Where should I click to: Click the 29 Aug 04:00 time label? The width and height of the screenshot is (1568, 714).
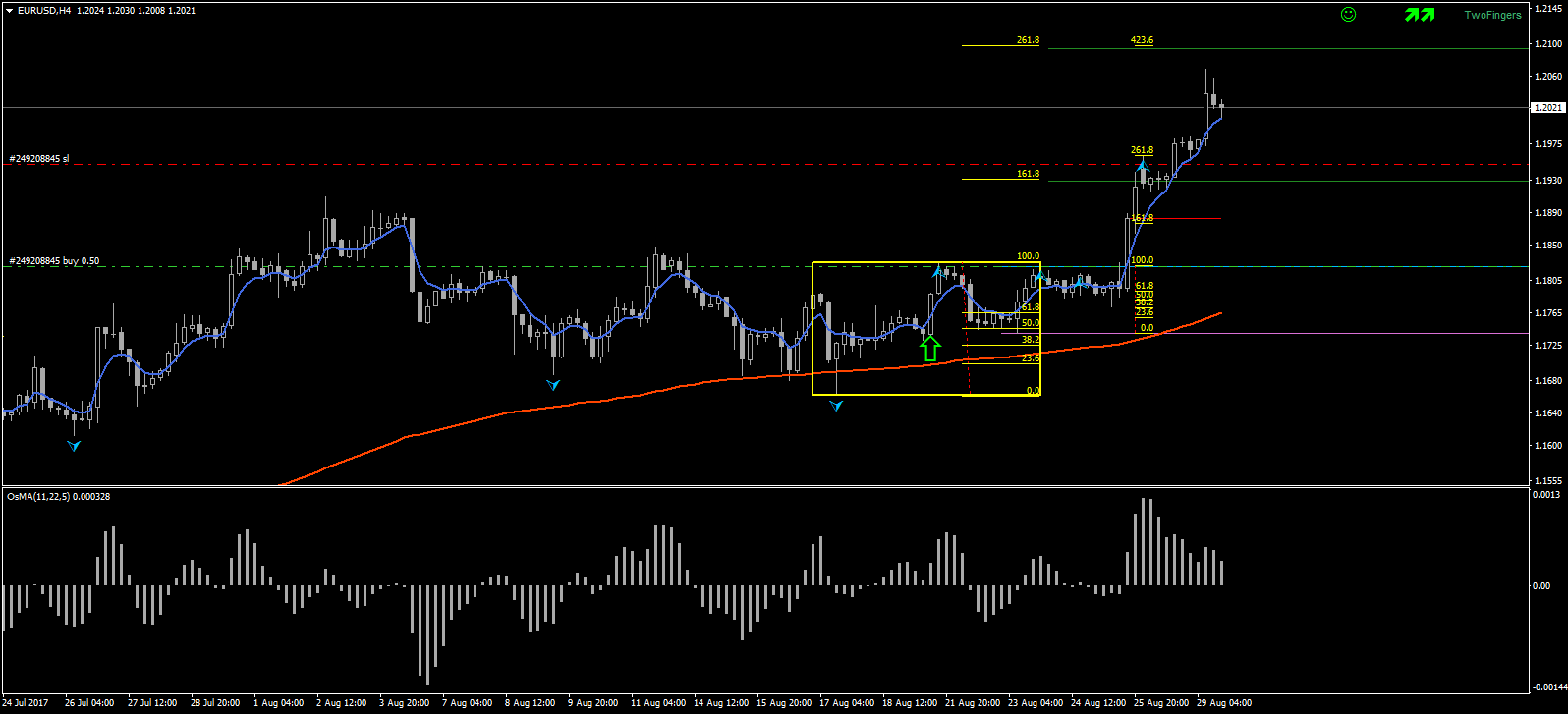[1224, 703]
